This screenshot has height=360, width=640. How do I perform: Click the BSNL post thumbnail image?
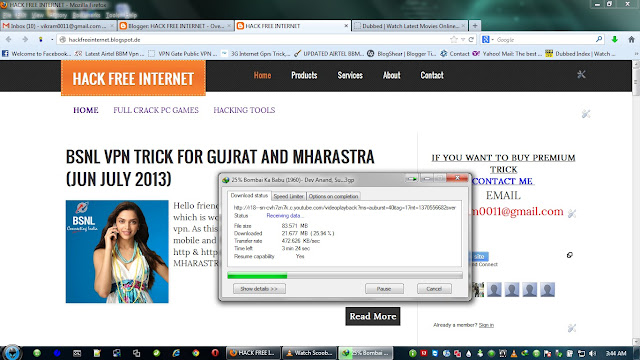click(117, 251)
